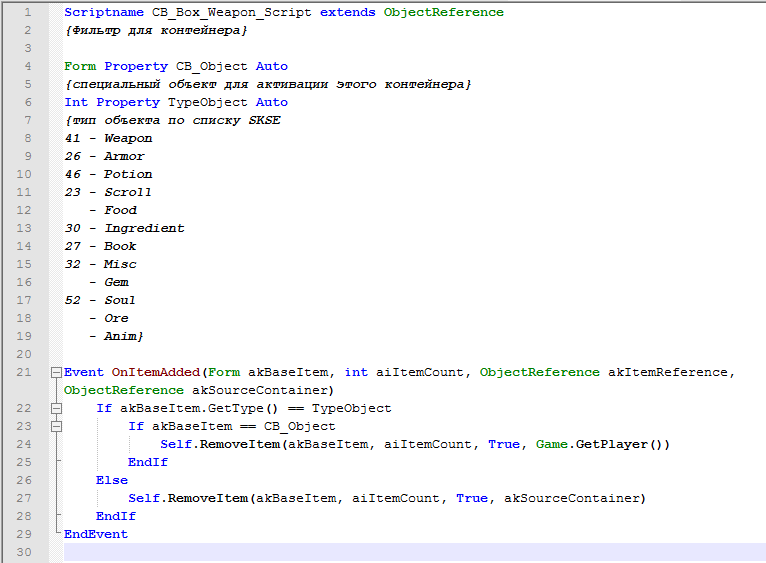The height and width of the screenshot is (563, 766).
Task: Click '- Food' comment line
Action: [x=113, y=210]
